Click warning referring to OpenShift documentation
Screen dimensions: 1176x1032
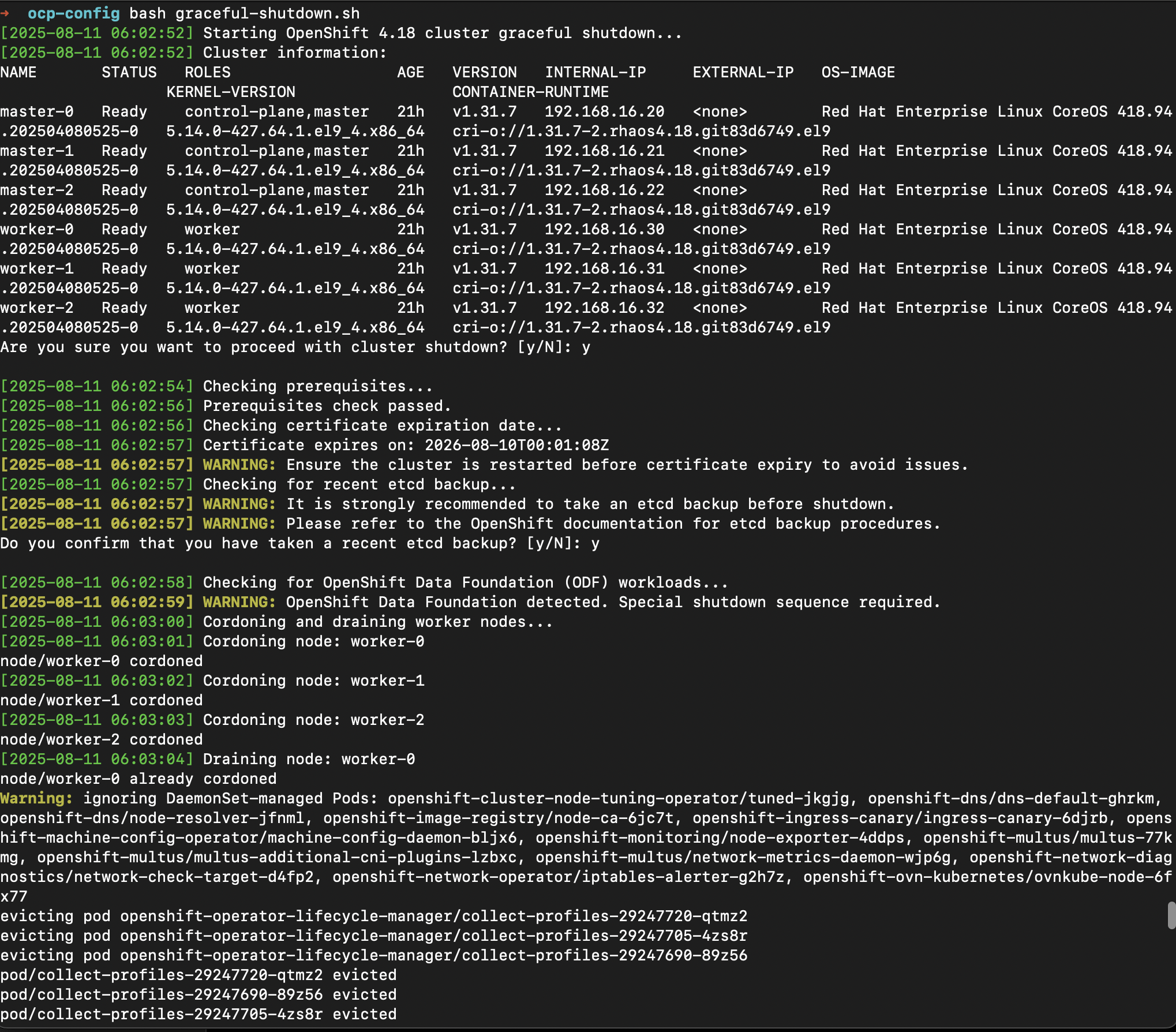coord(470,524)
